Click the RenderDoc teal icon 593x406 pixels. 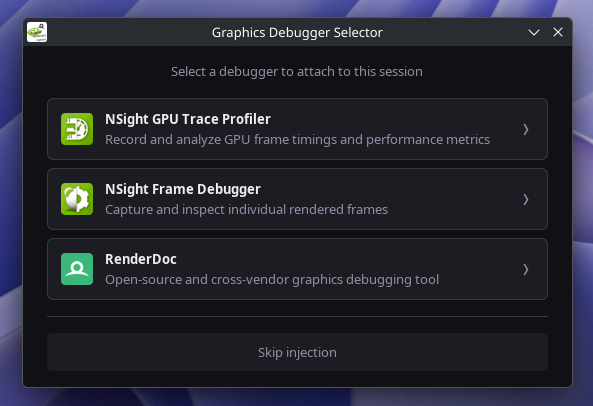pyautogui.click(x=77, y=269)
